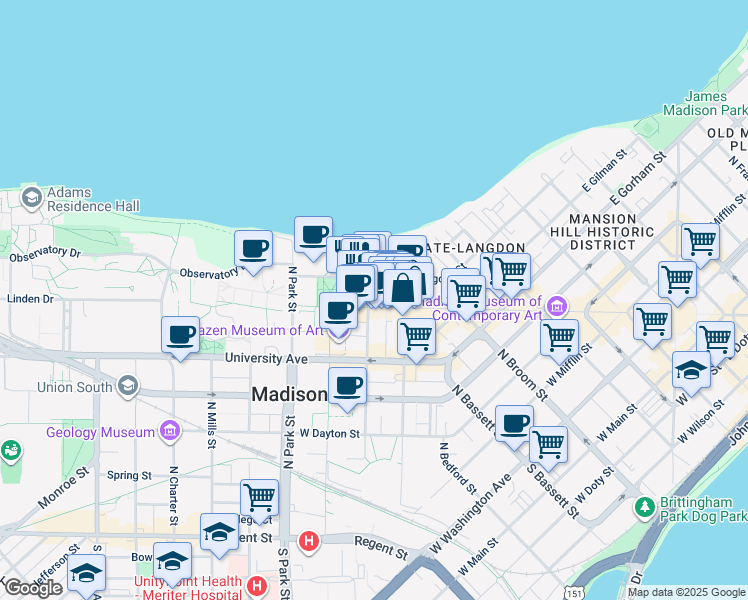
Task: Open the shopping cart marker on University Ave
Action: point(416,338)
